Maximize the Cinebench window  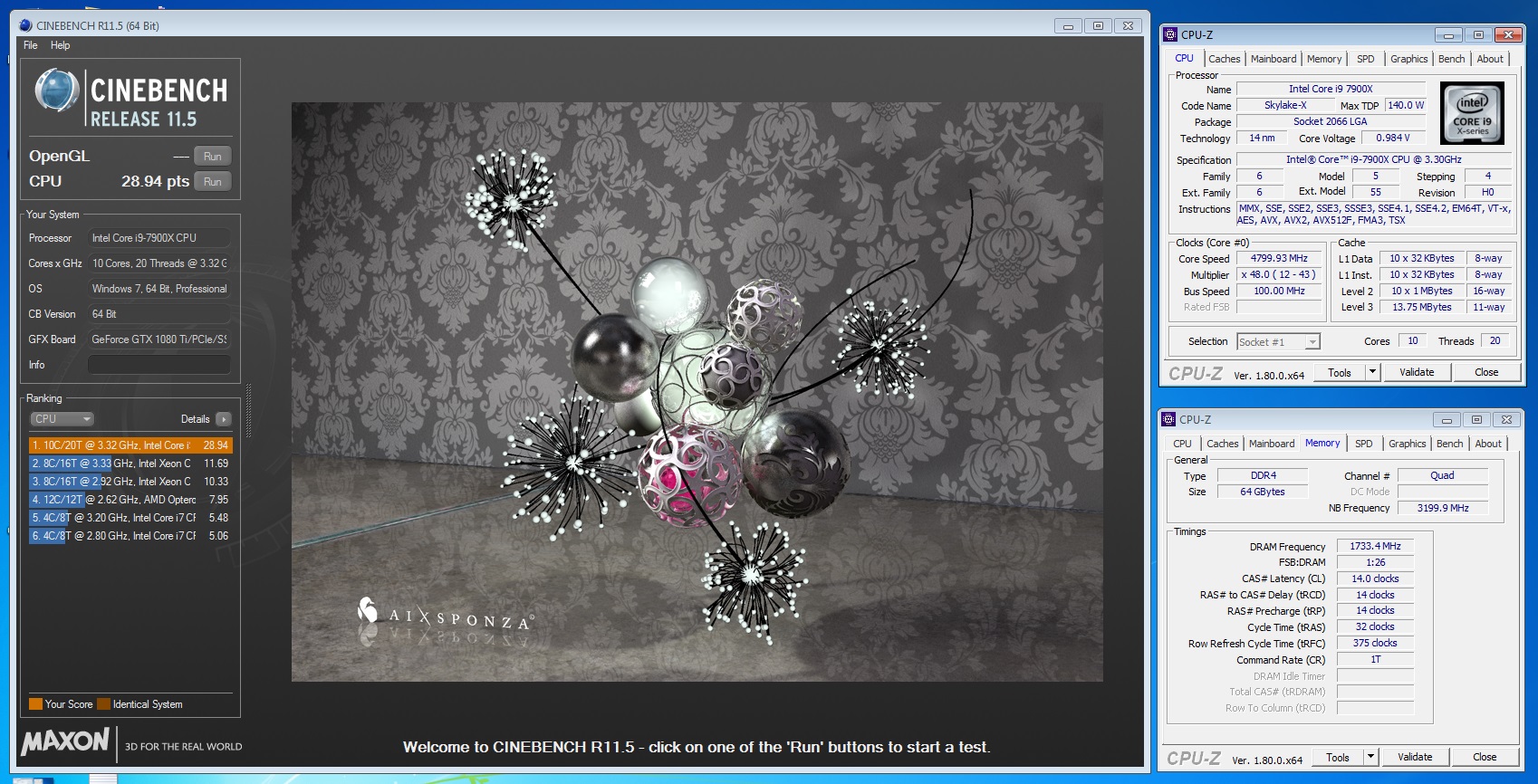pyautogui.click(x=1098, y=26)
